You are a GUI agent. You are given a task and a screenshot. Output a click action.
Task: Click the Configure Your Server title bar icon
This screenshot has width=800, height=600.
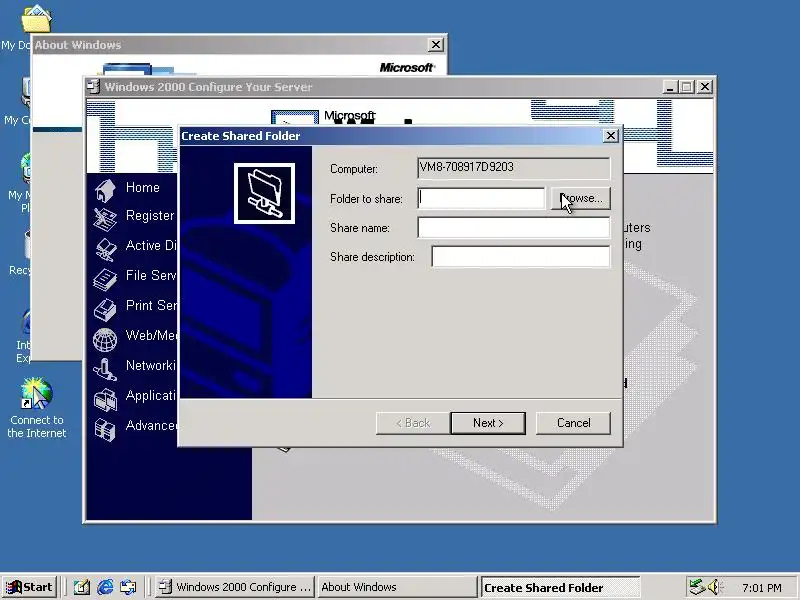click(x=93, y=87)
